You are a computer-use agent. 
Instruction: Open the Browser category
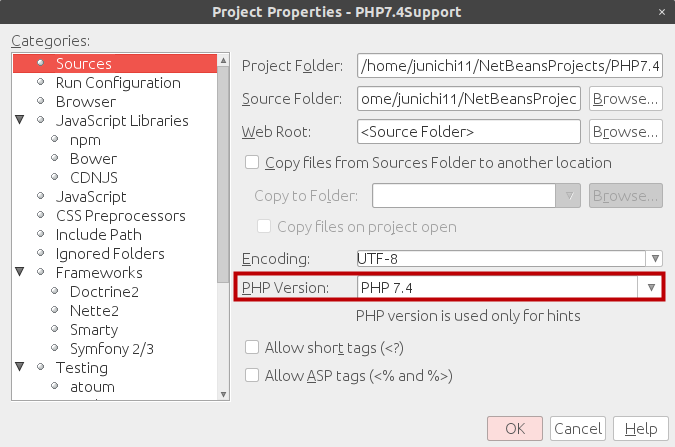coord(85,102)
